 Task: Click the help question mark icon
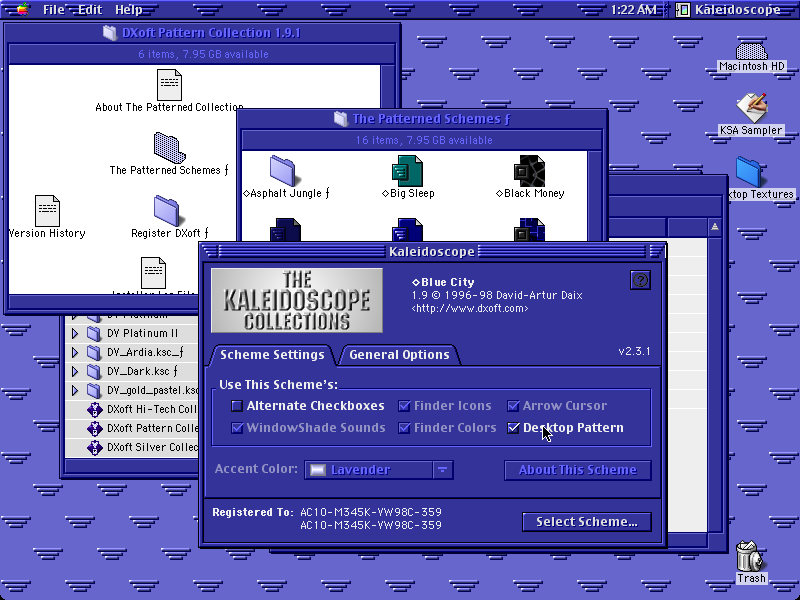640,280
